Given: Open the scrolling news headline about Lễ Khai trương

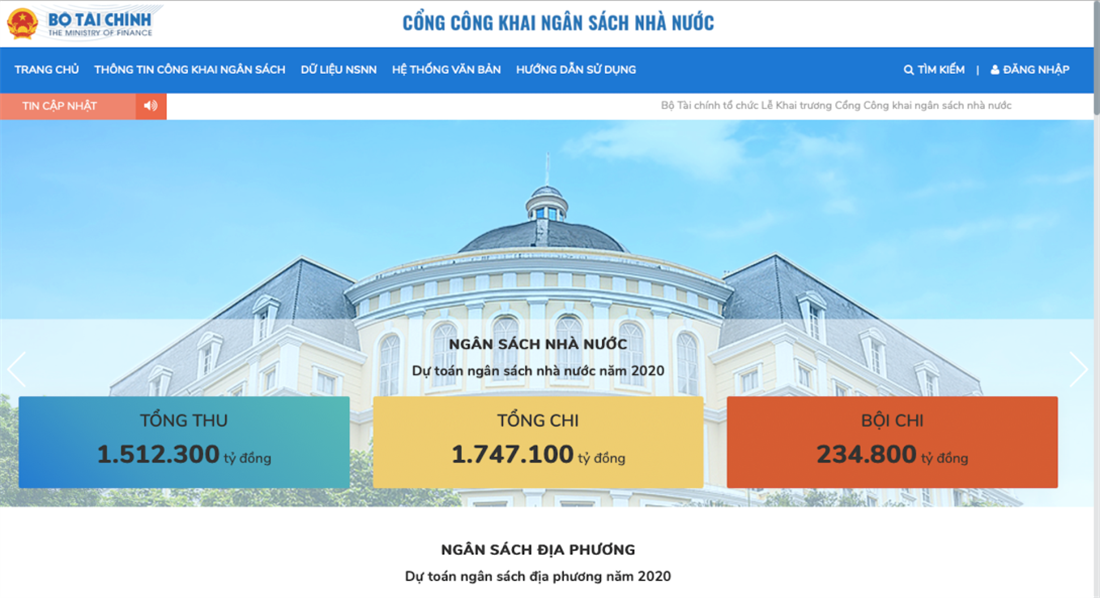Looking at the screenshot, I should coord(836,105).
